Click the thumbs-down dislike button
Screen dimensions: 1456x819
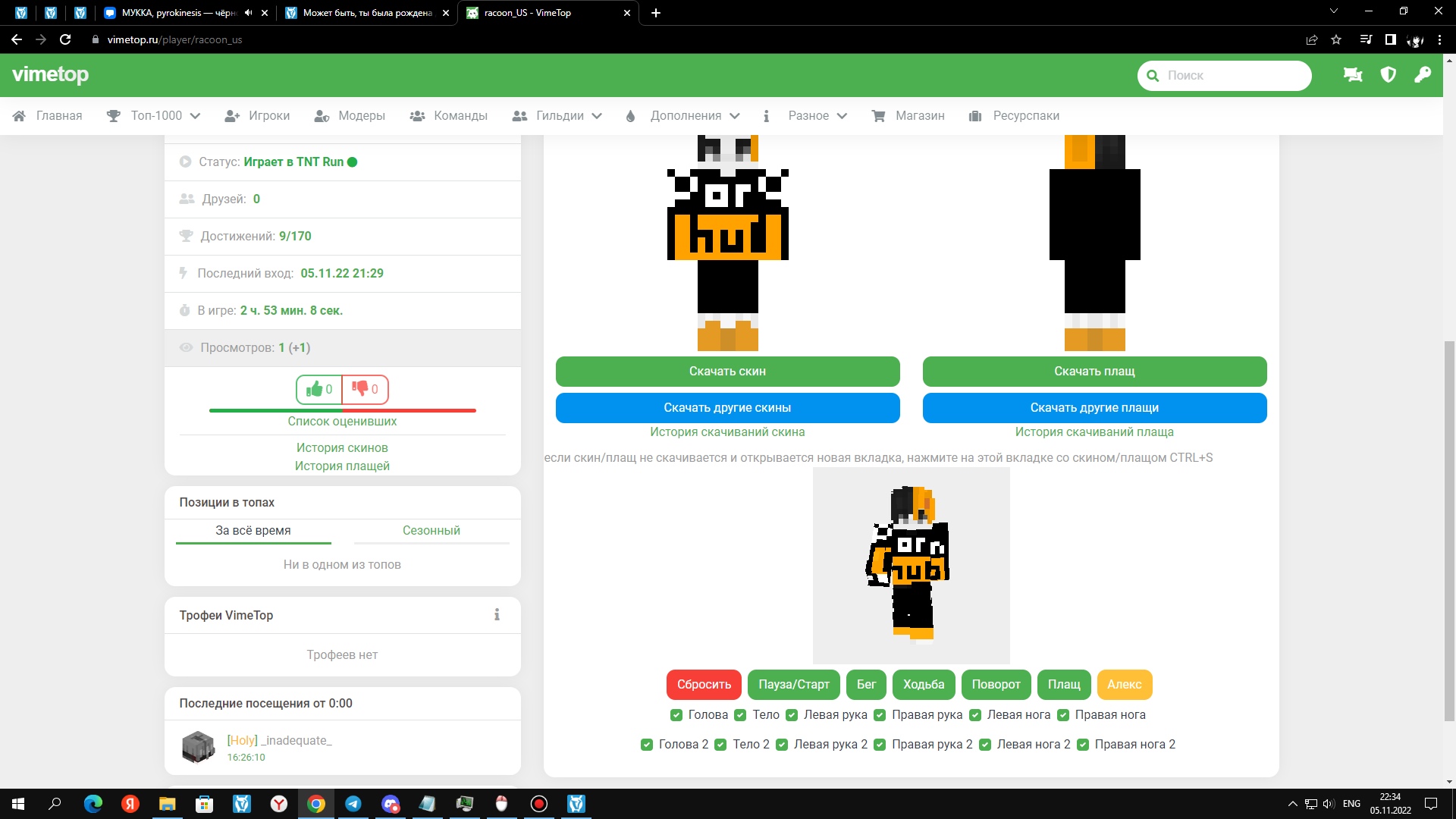click(x=365, y=389)
